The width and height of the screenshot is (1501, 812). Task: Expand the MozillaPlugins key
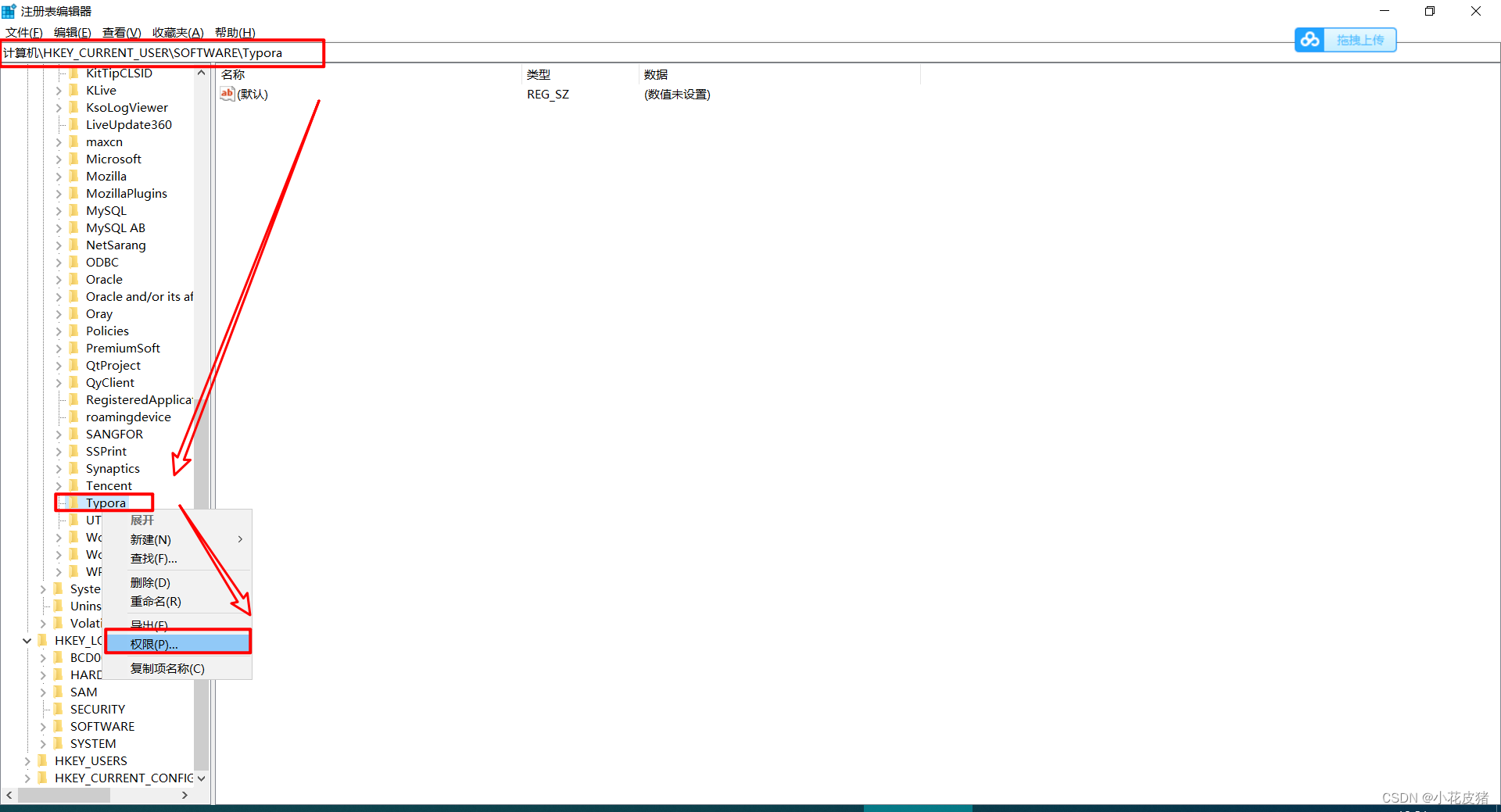point(59,193)
